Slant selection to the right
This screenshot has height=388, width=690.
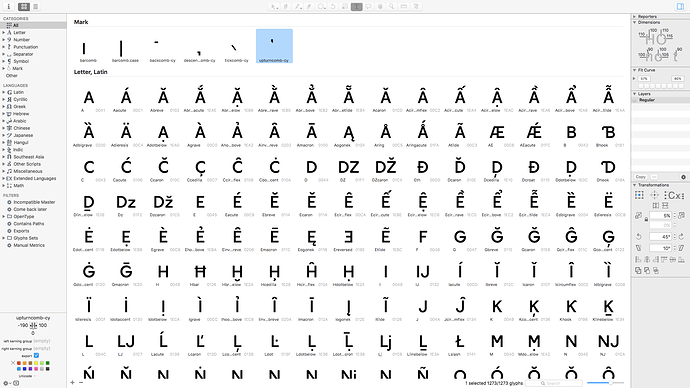[x=682, y=248]
